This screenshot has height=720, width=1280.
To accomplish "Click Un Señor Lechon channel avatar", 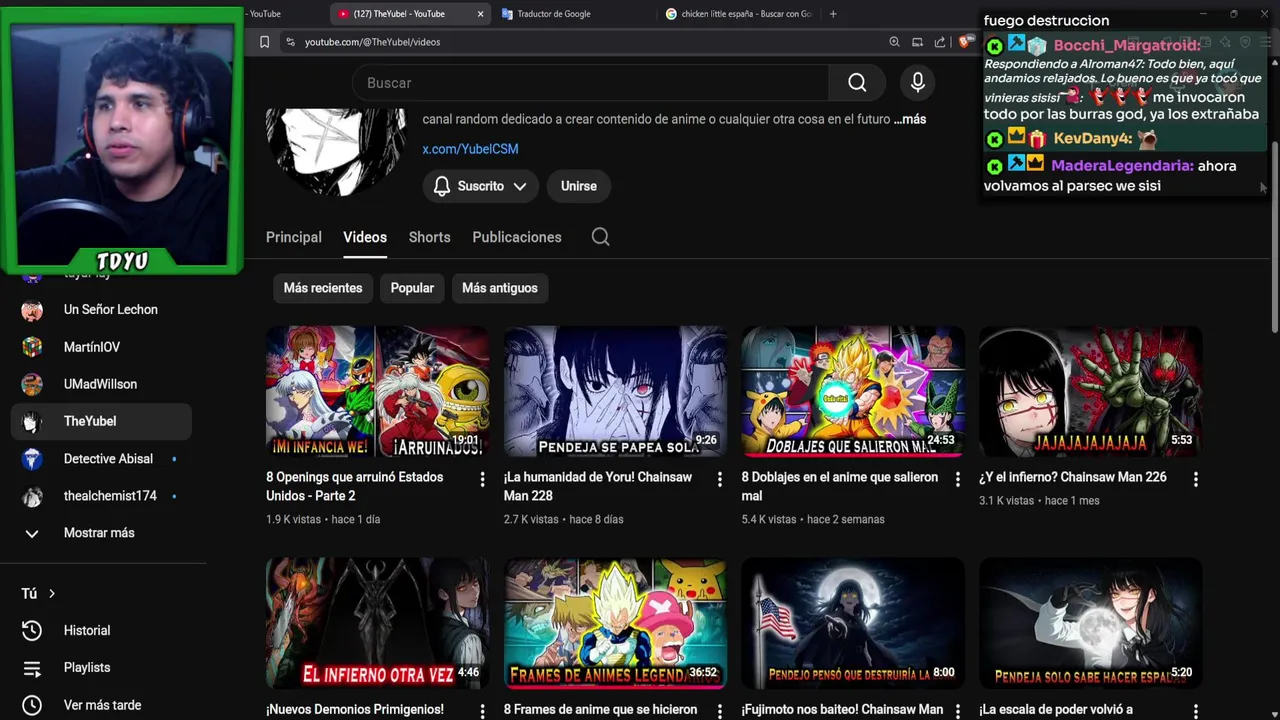I will click(x=32, y=310).
